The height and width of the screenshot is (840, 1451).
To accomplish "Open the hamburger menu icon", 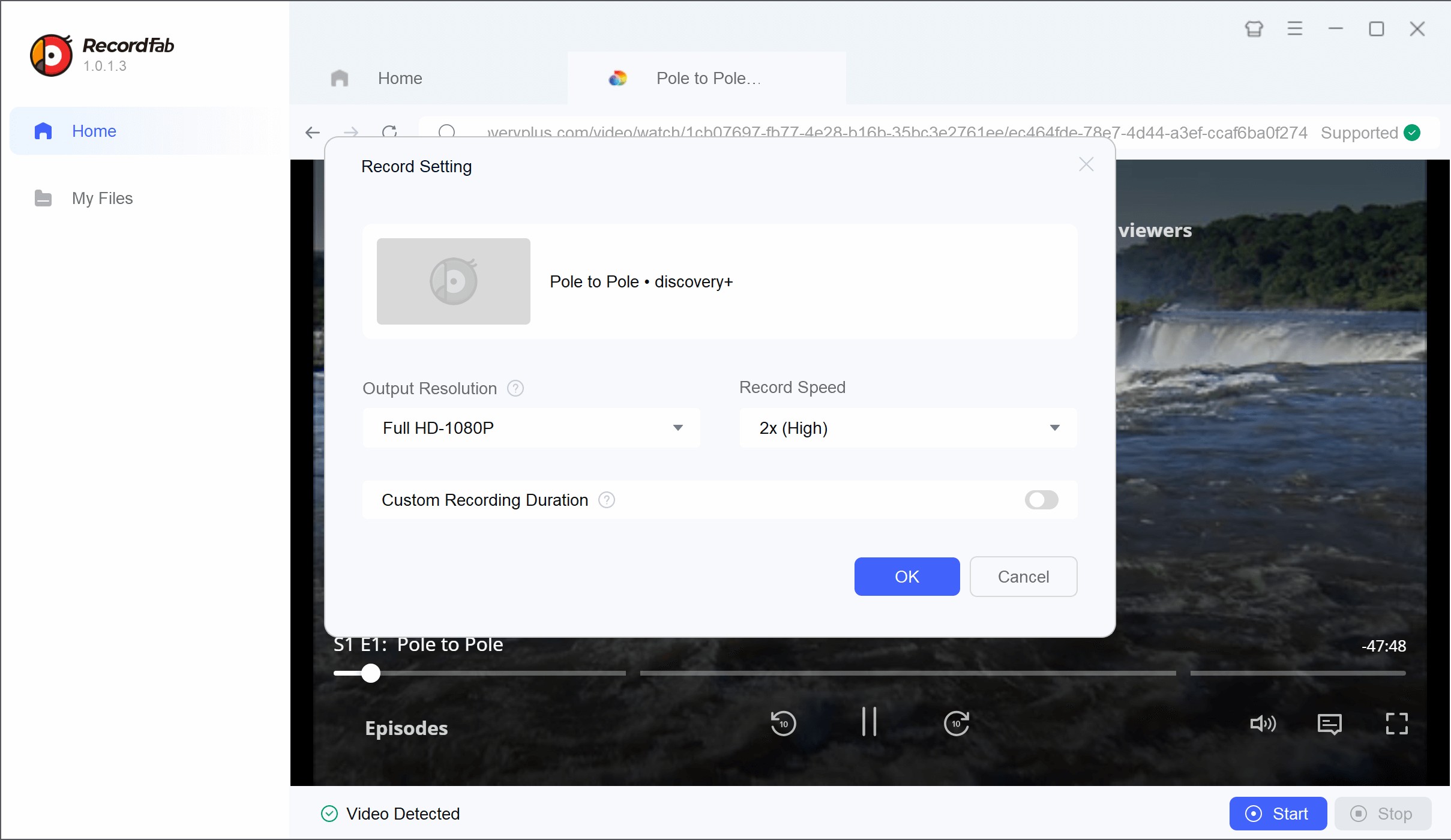I will point(1295,29).
